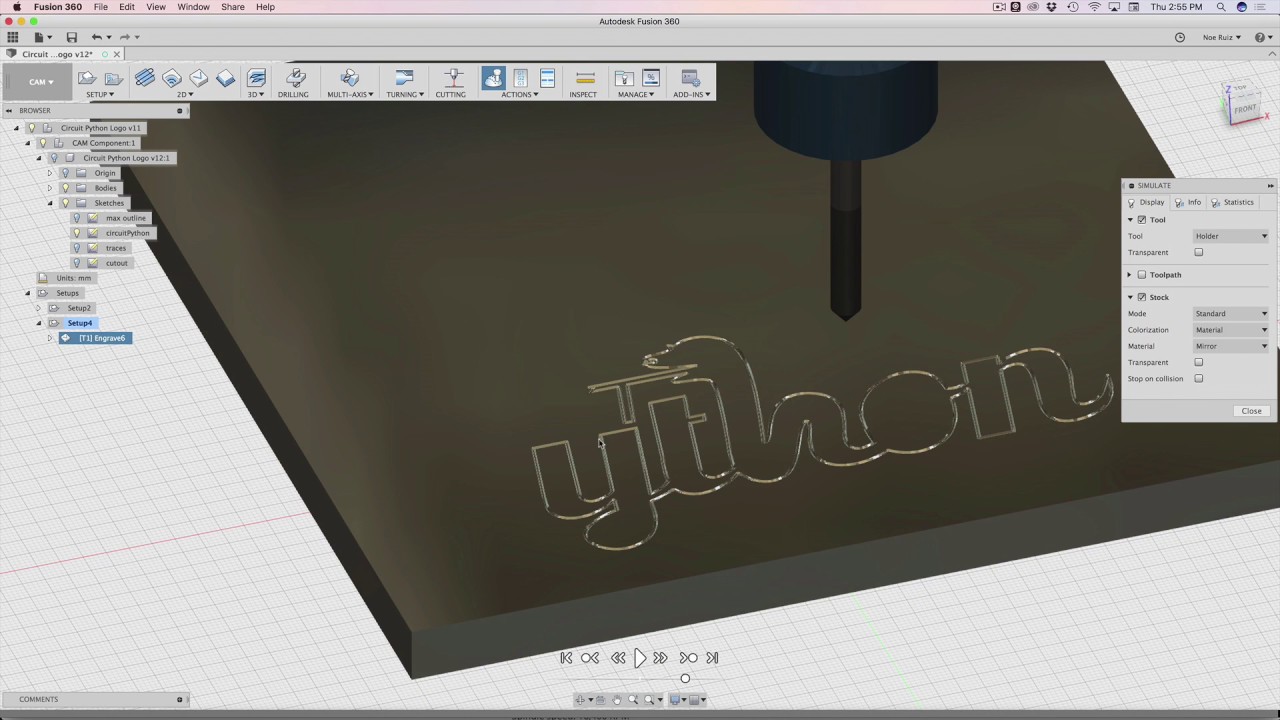The height and width of the screenshot is (720, 1280).
Task: Choose the 3D Adaptive Clearing icon
Action: pos(256,78)
